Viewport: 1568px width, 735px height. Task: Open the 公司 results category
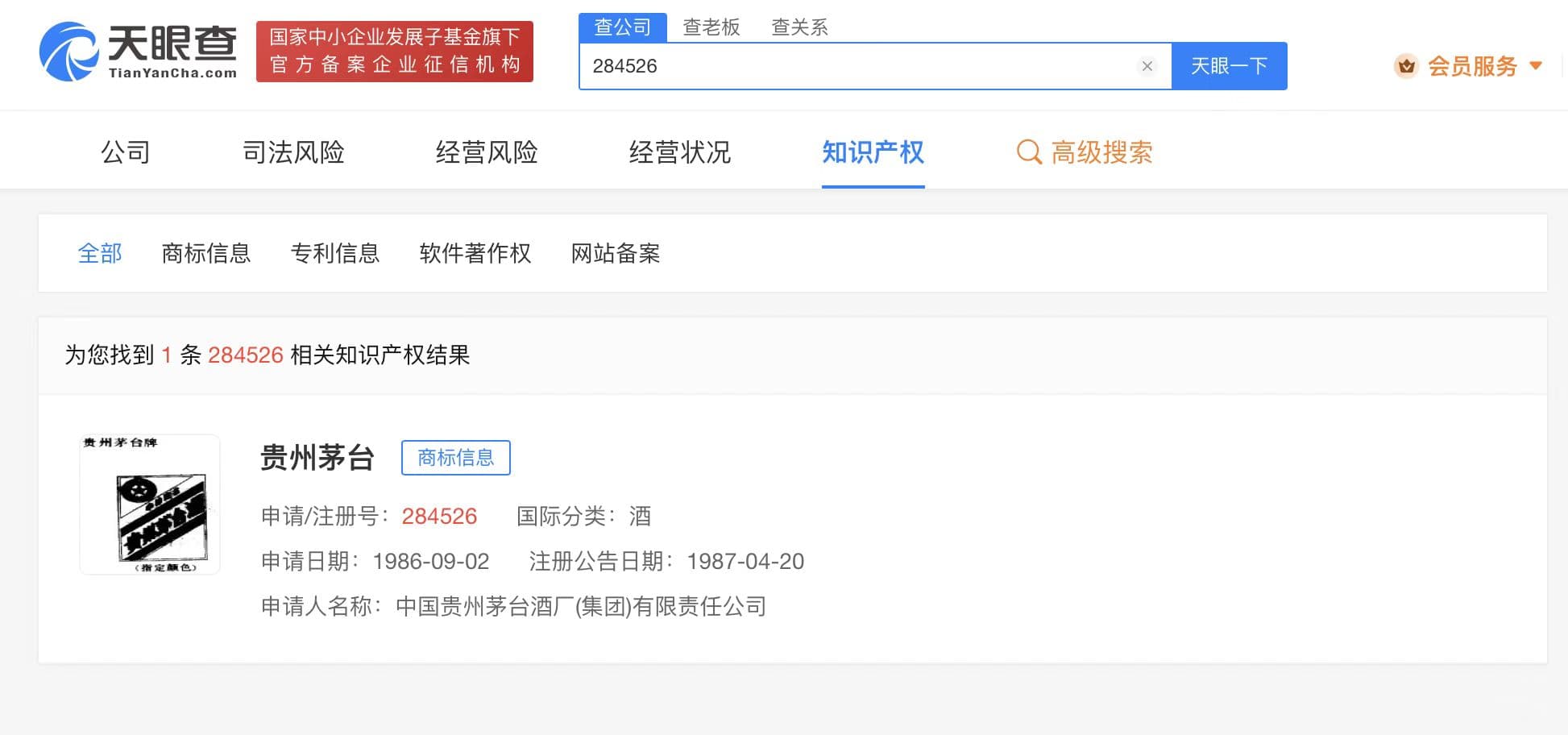(x=125, y=152)
